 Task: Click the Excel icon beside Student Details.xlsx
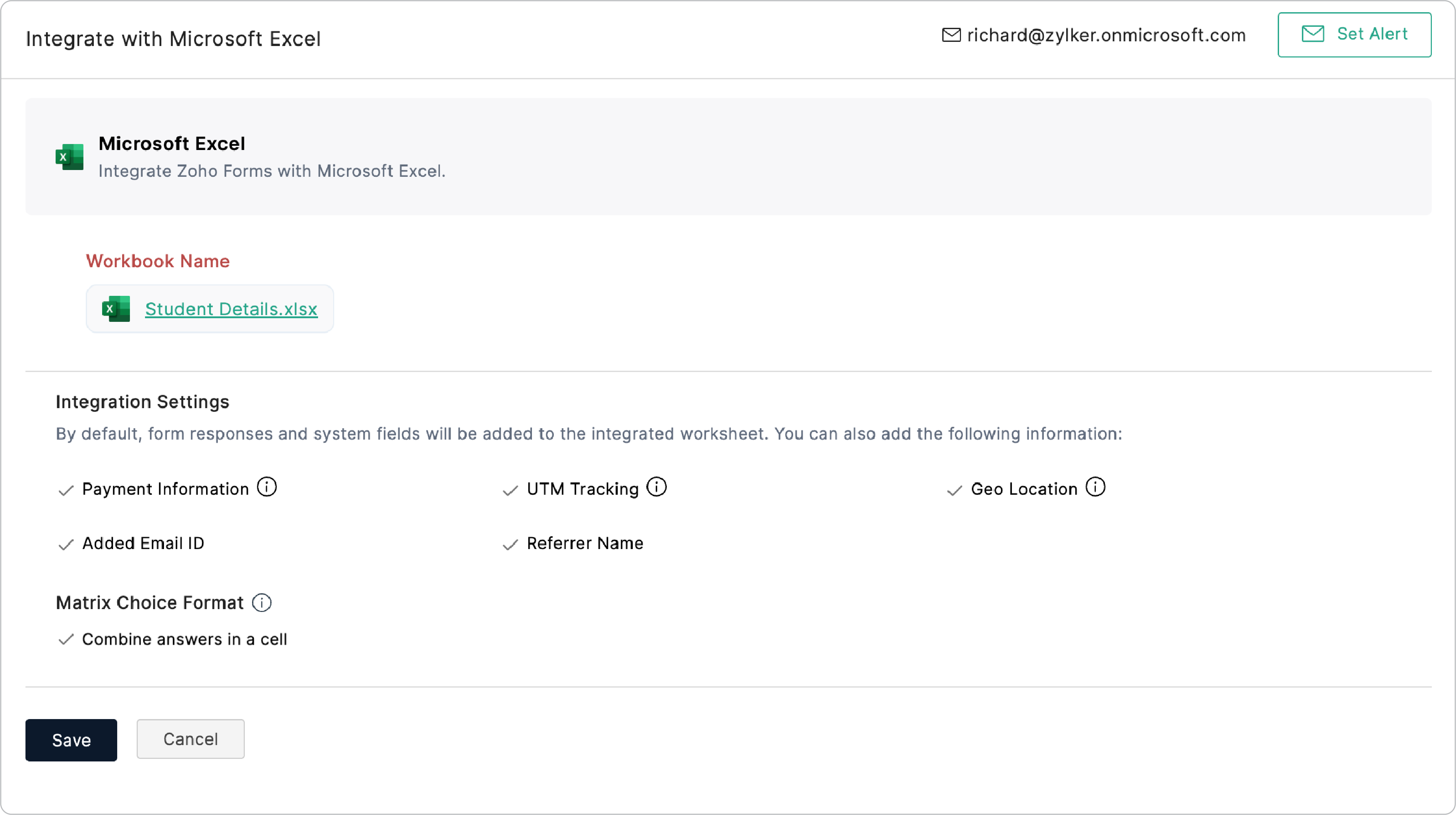(116, 309)
